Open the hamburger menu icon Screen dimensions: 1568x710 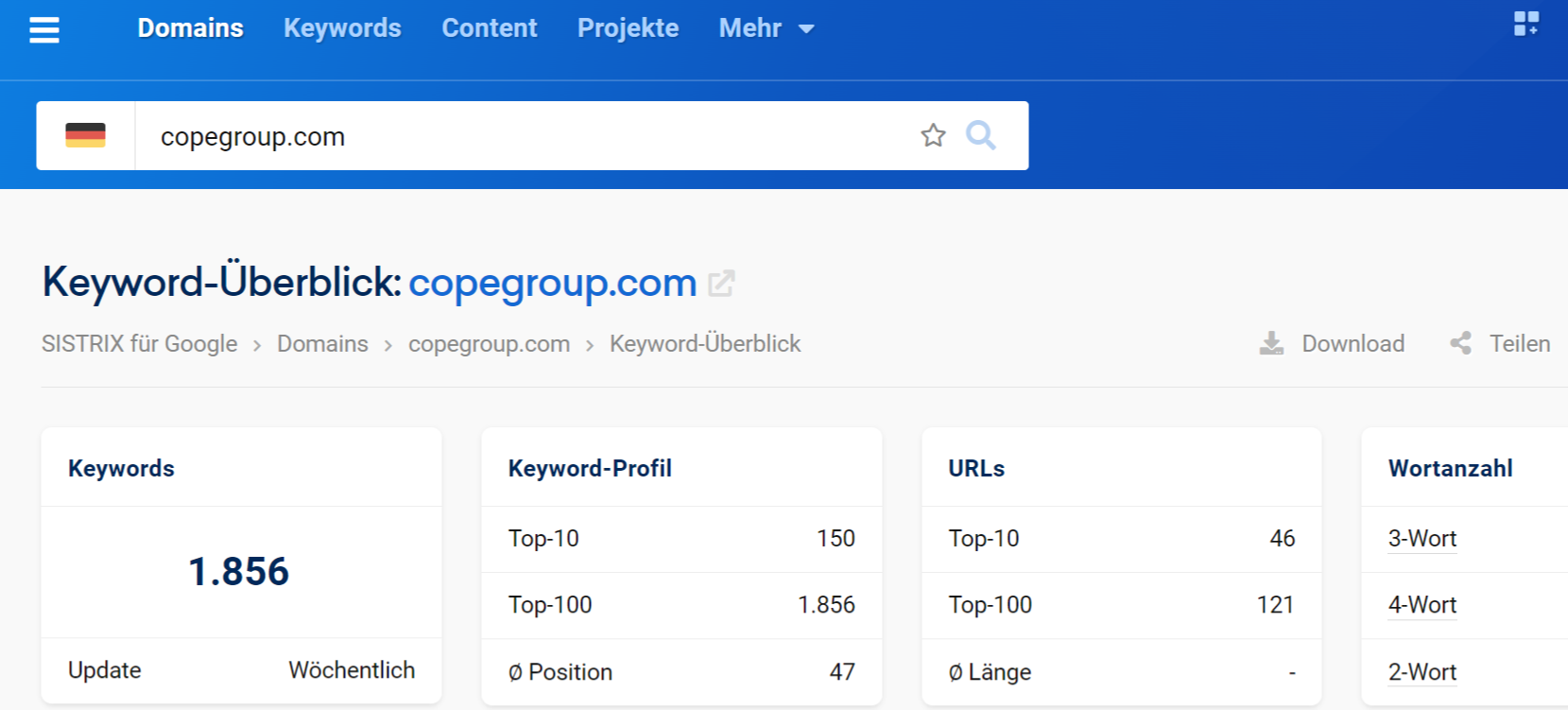point(44,30)
